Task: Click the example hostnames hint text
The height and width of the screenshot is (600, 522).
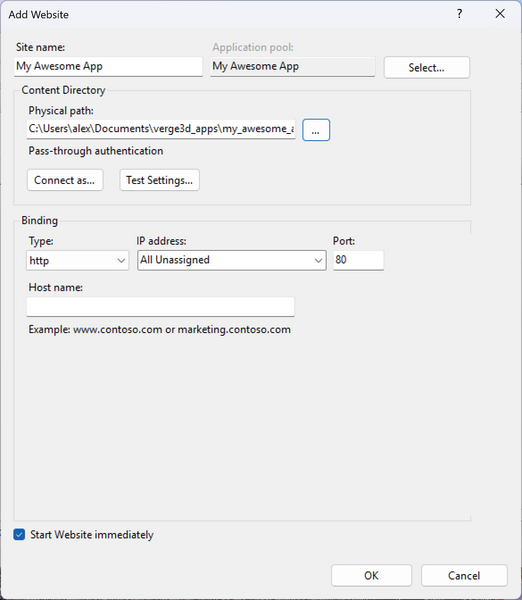Action: pyautogui.click(x=160, y=329)
